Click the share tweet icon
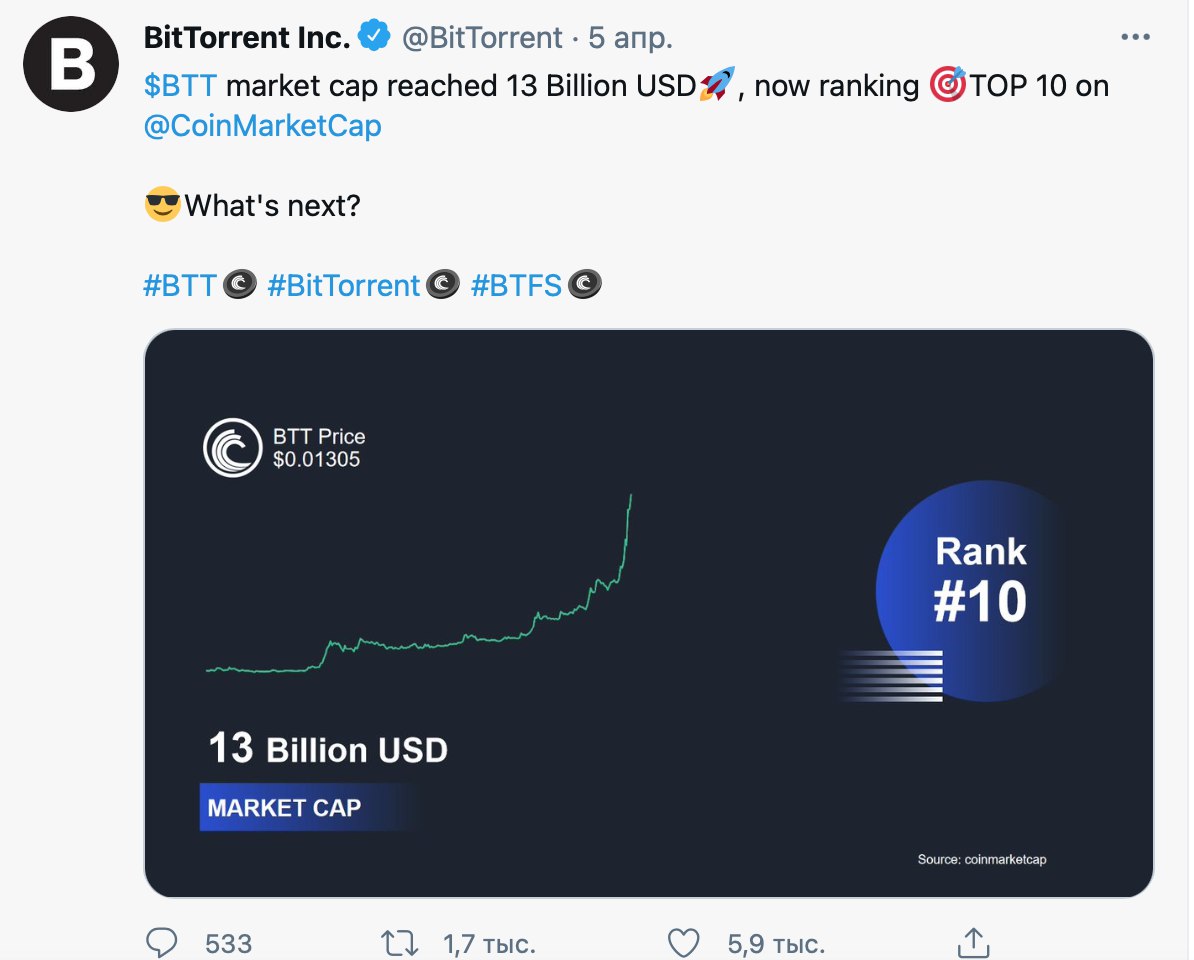The height and width of the screenshot is (960, 1194). point(973,942)
